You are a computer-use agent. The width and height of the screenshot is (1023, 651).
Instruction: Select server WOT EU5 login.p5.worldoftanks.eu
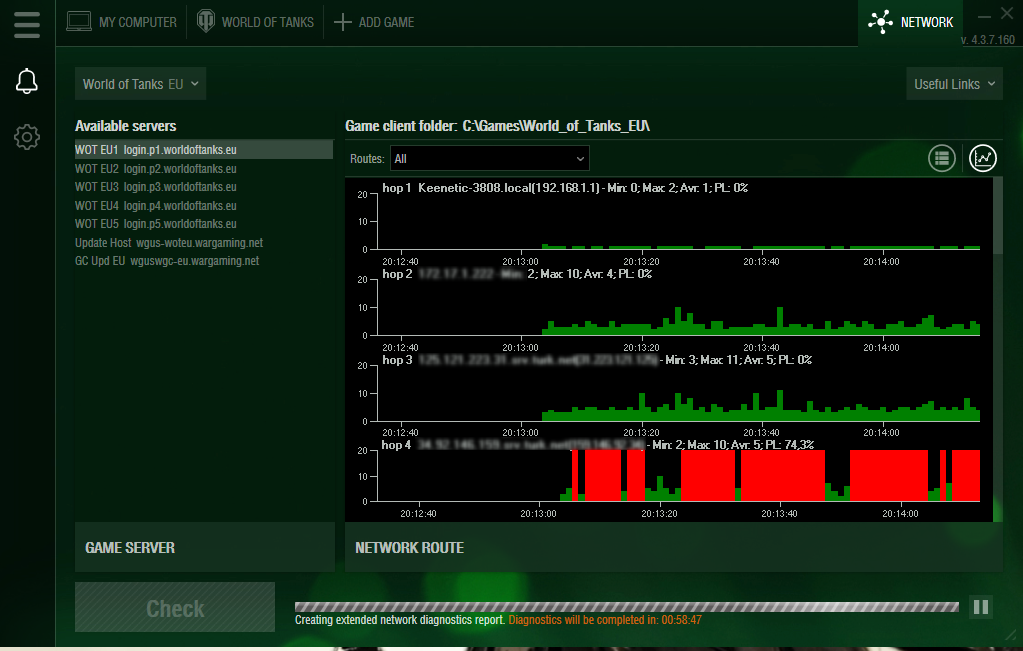[204, 224]
